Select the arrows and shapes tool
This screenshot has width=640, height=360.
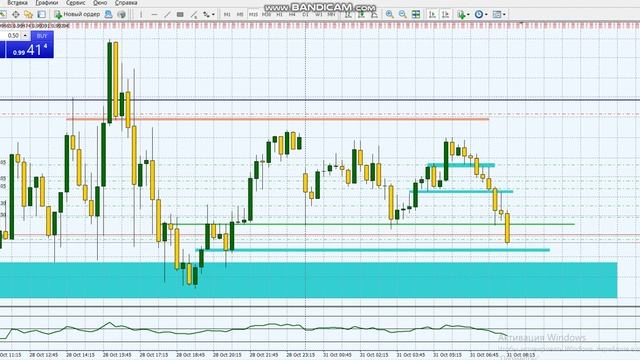click(207, 15)
